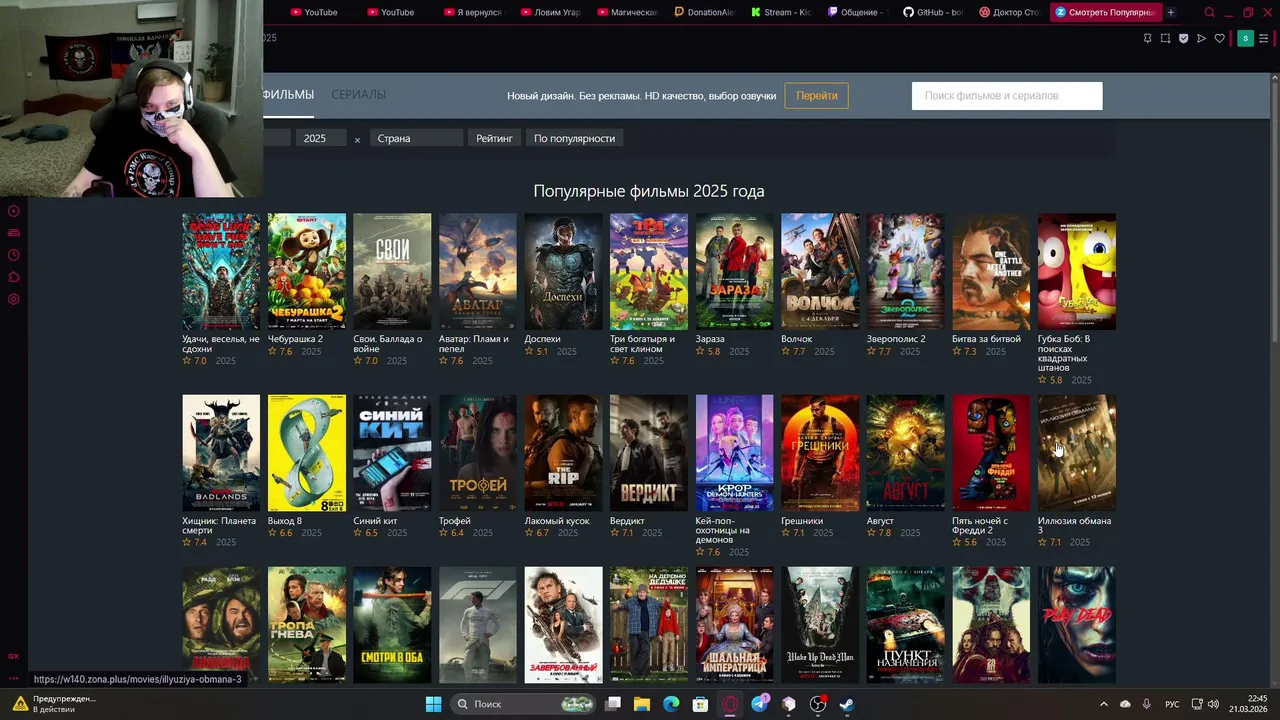Open the Трофей movie poster
Viewport: 1280px width, 720px height.
click(x=478, y=453)
